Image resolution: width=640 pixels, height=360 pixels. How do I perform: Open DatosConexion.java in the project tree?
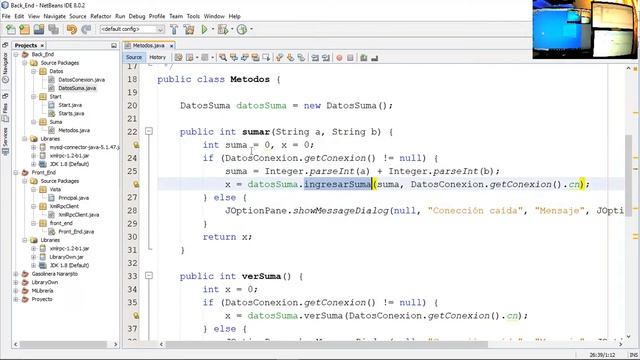(81, 80)
